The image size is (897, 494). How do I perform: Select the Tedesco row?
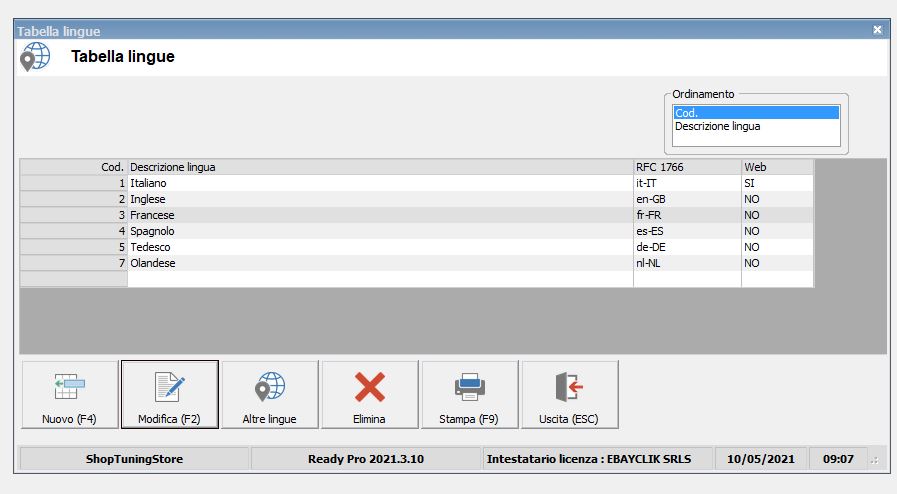pyautogui.click(x=416, y=247)
